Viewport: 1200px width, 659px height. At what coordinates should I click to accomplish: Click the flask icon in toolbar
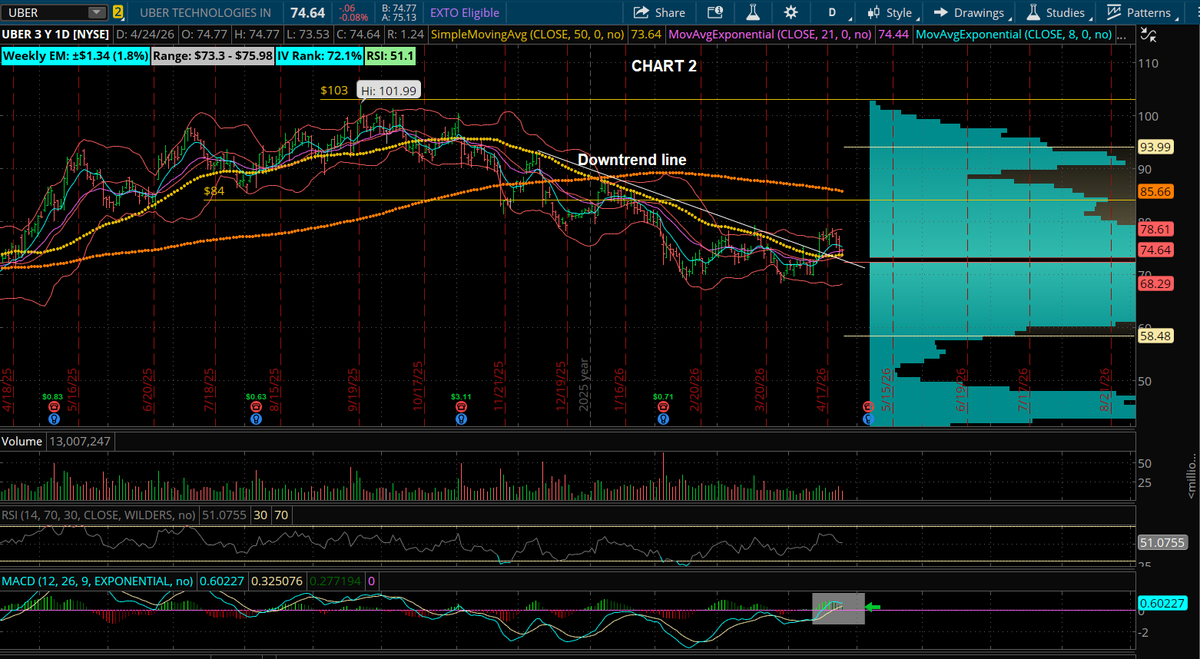(x=752, y=12)
